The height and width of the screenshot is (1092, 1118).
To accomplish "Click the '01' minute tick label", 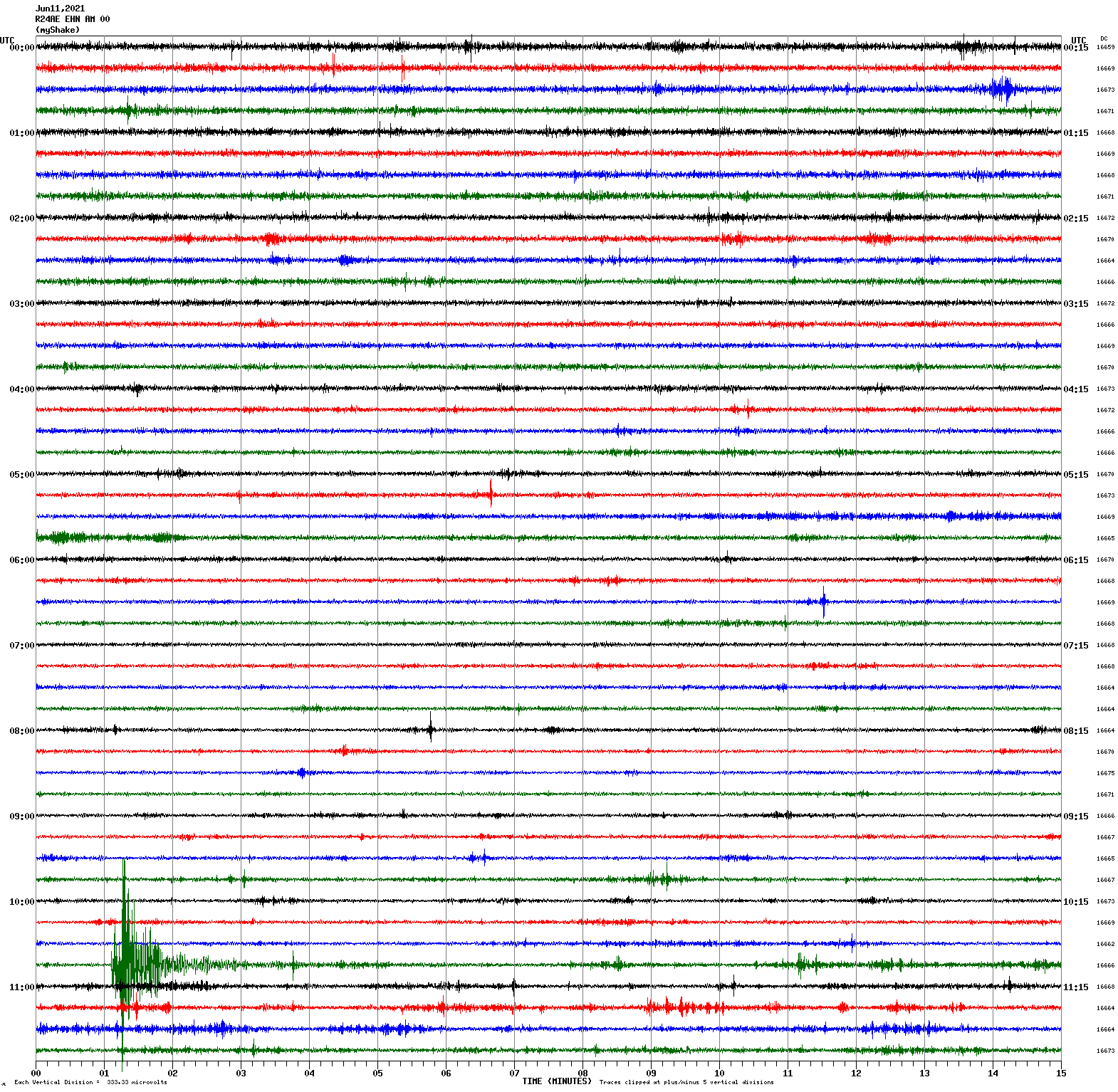I will pos(104,1073).
